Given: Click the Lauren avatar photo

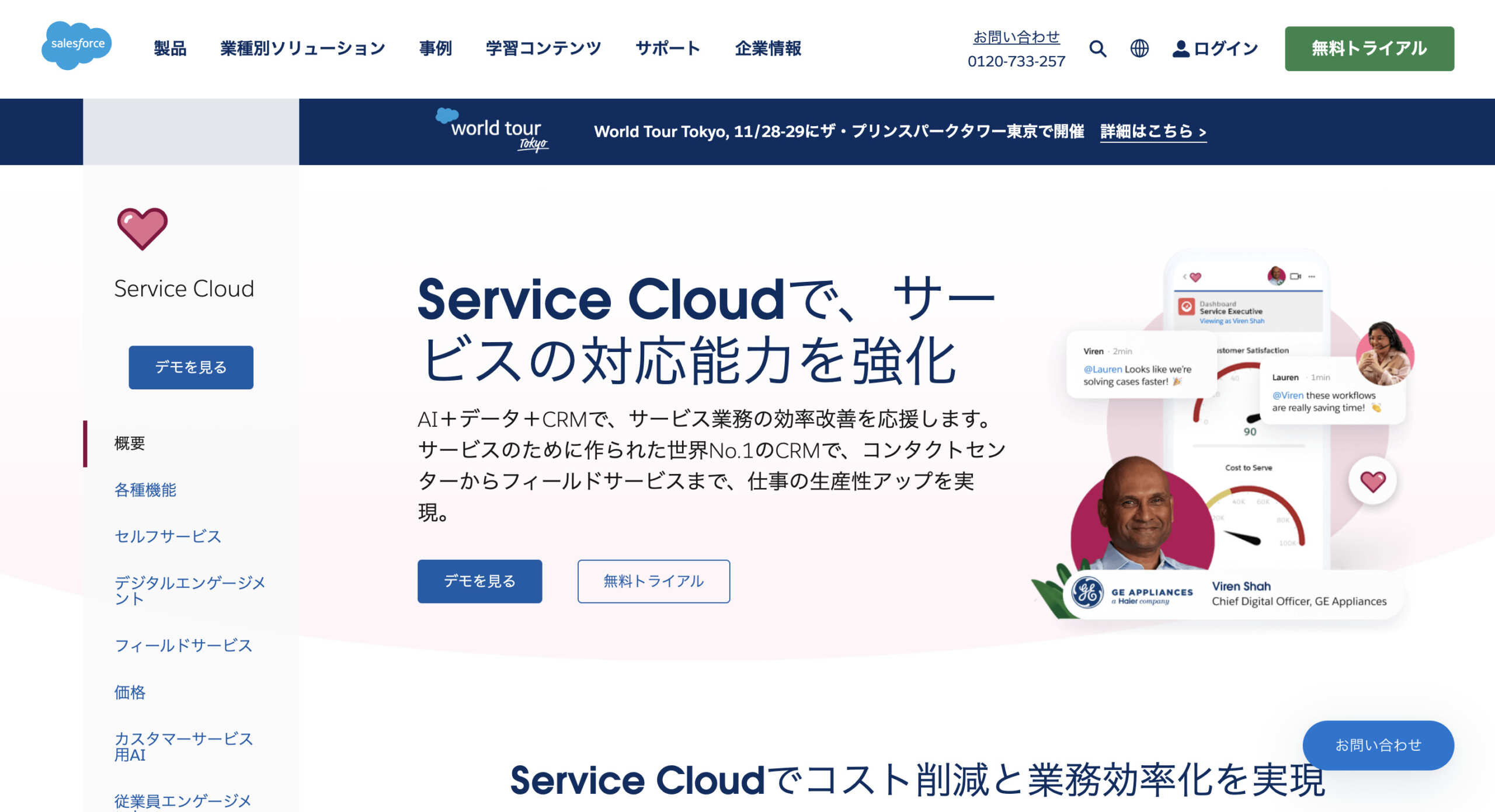Looking at the screenshot, I should [1385, 353].
